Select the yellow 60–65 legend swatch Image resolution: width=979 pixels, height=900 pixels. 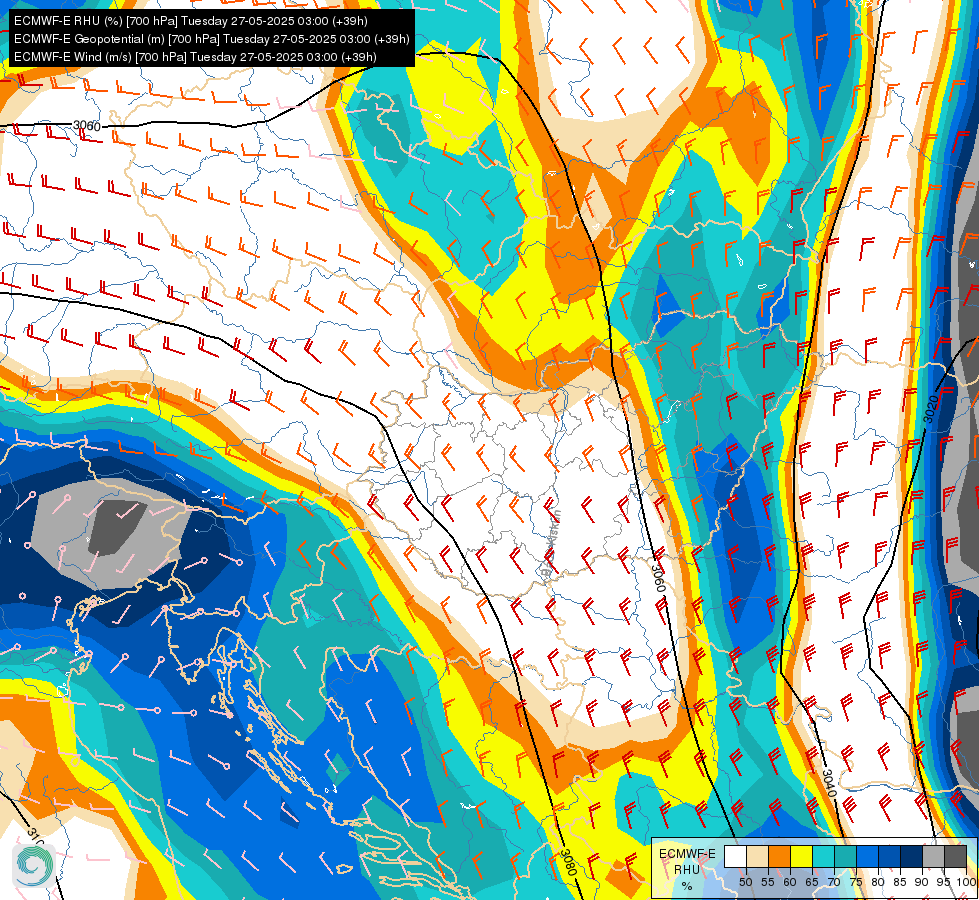(802, 856)
